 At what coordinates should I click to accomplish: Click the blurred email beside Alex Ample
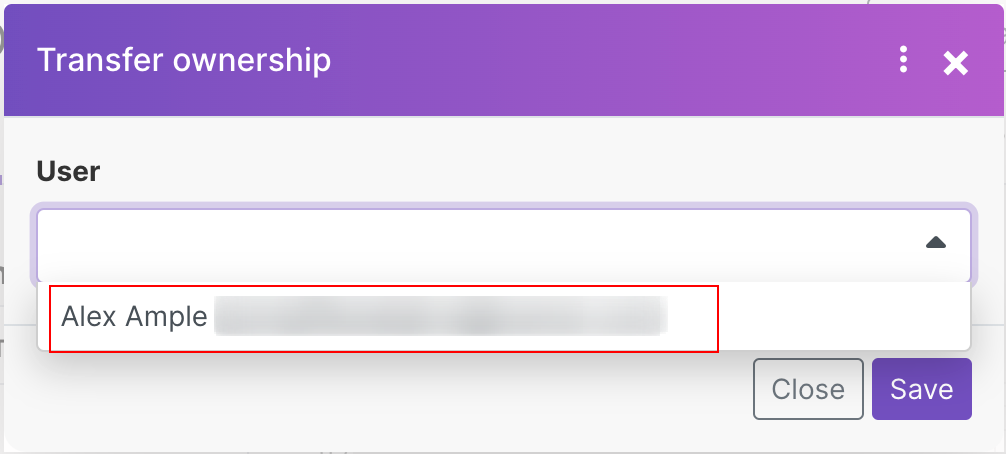(440, 317)
